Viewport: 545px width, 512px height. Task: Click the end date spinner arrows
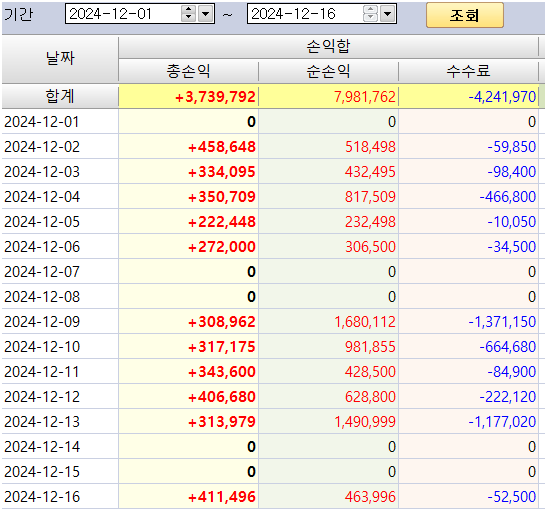(370, 14)
